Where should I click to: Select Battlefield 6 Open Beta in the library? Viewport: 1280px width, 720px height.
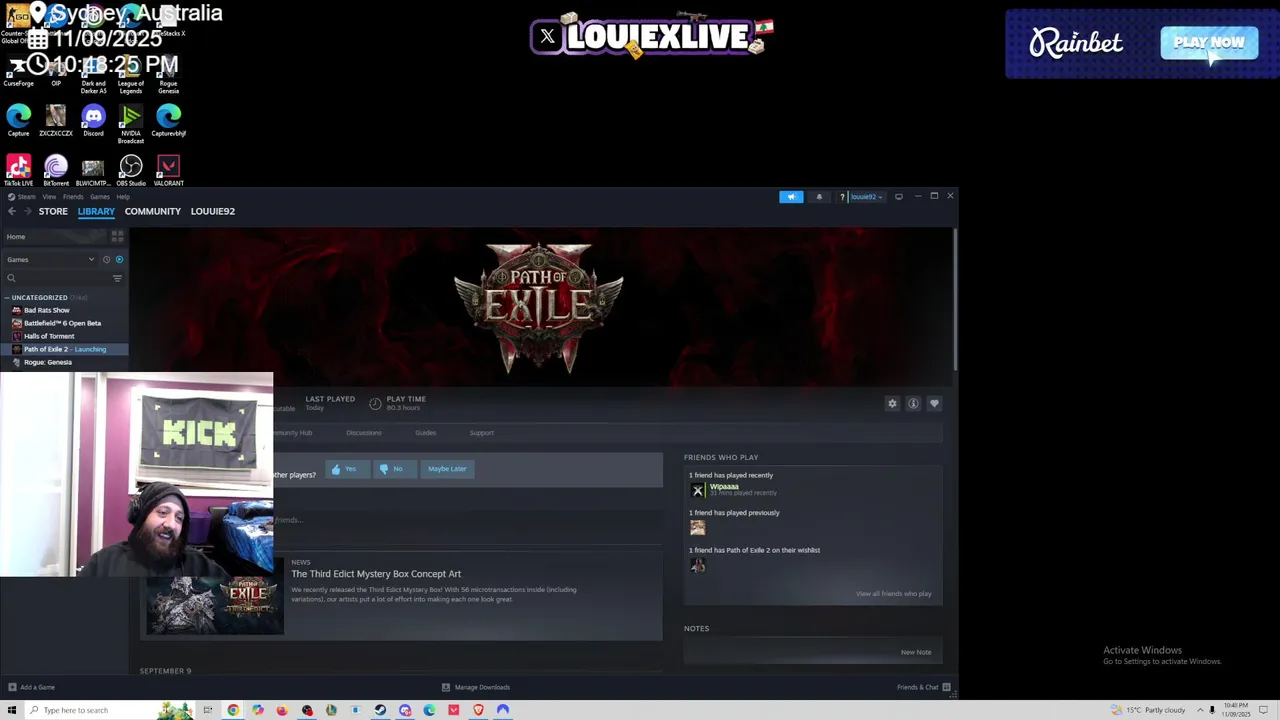(x=64, y=323)
